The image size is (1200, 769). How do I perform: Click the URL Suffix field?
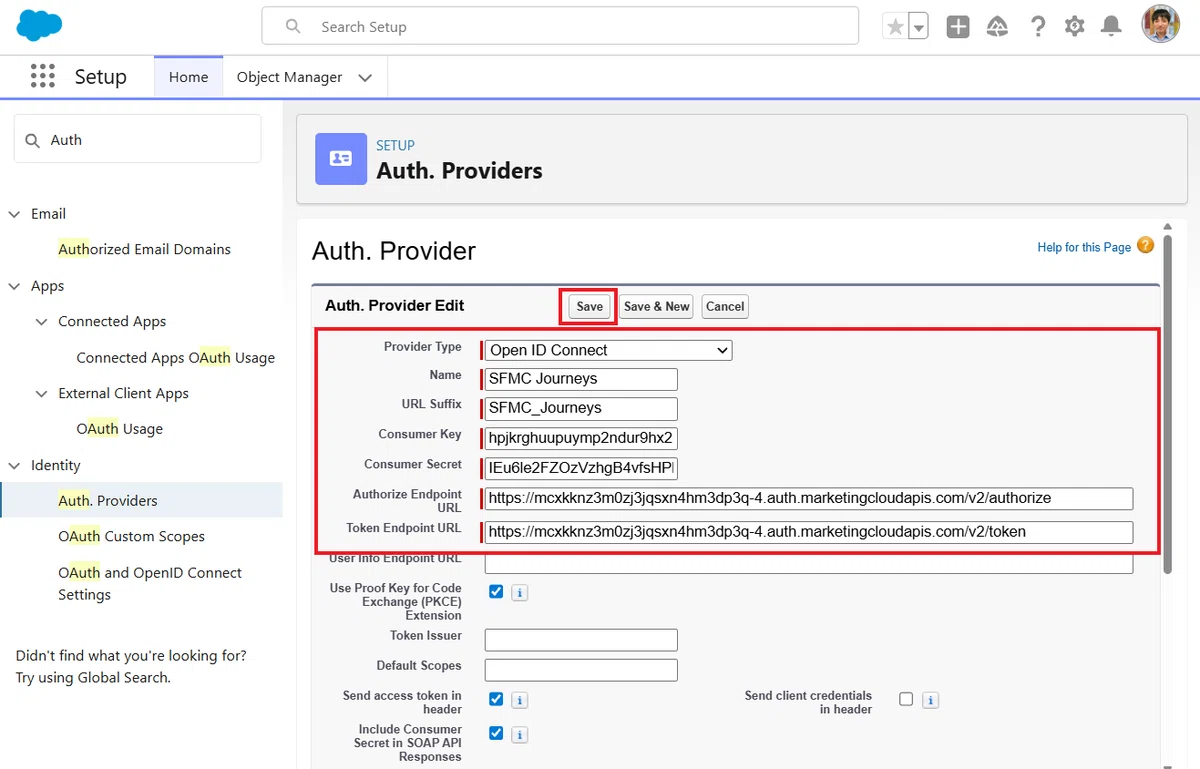(x=581, y=408)
